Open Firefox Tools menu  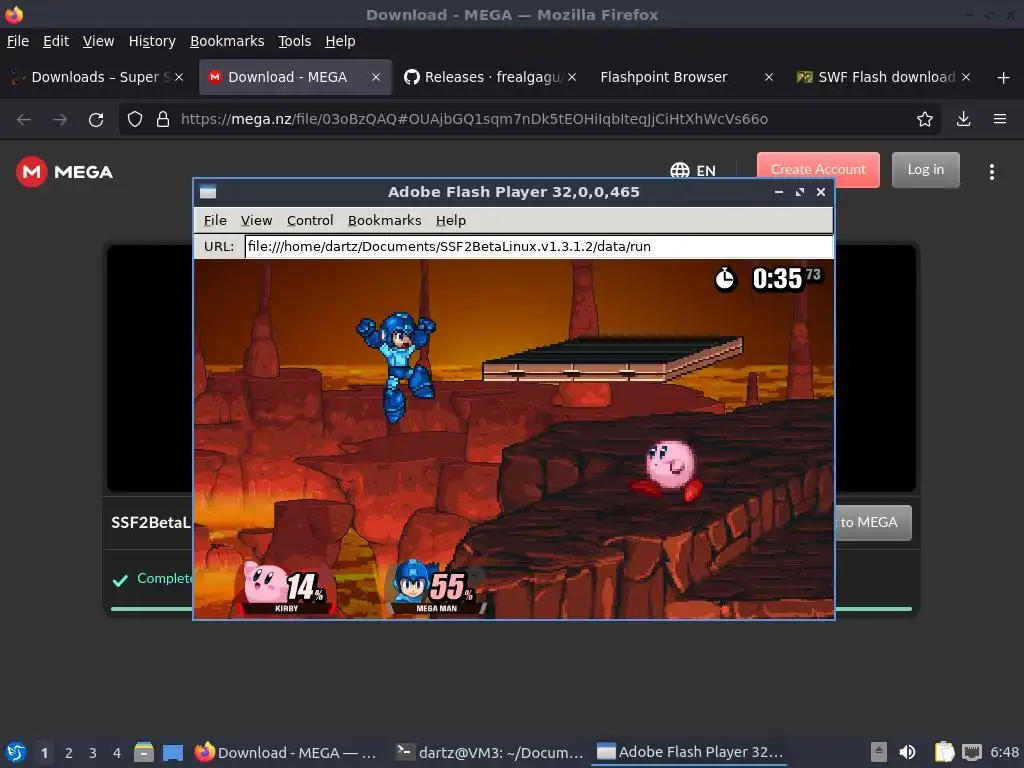pos(295,41)
